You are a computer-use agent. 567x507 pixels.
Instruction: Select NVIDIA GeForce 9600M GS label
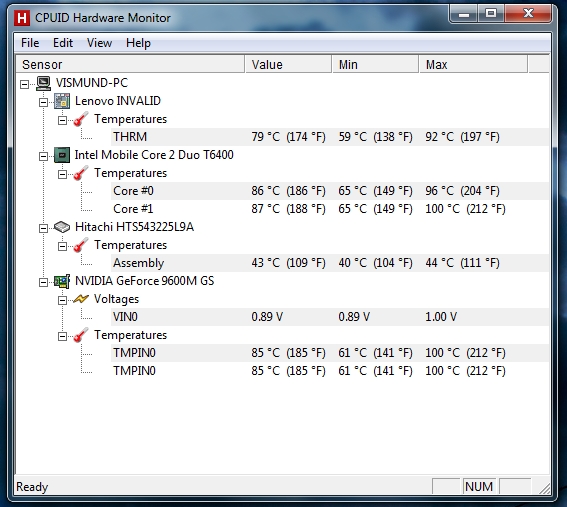(144, 281)
